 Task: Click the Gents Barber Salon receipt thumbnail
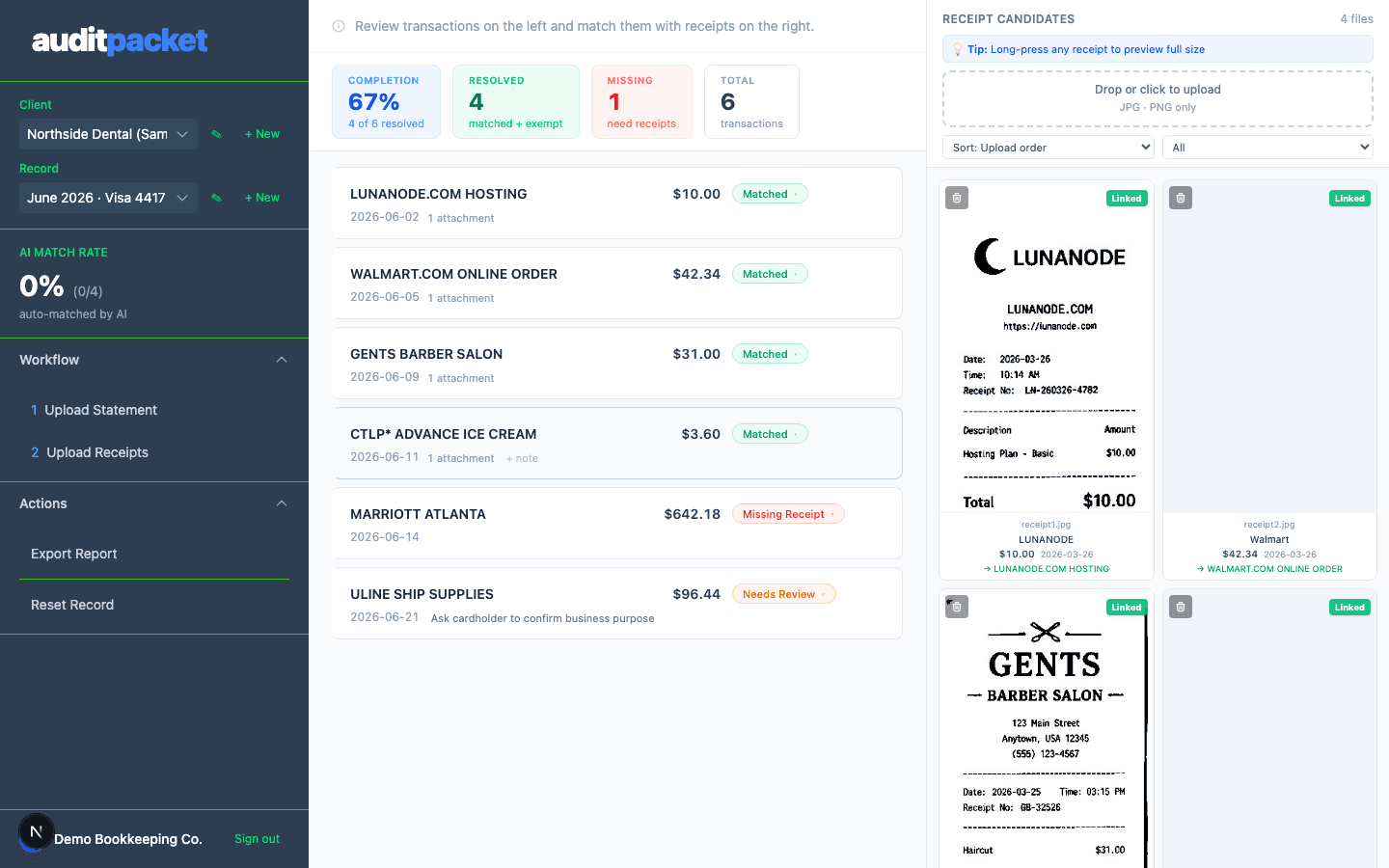point(1047,729)
